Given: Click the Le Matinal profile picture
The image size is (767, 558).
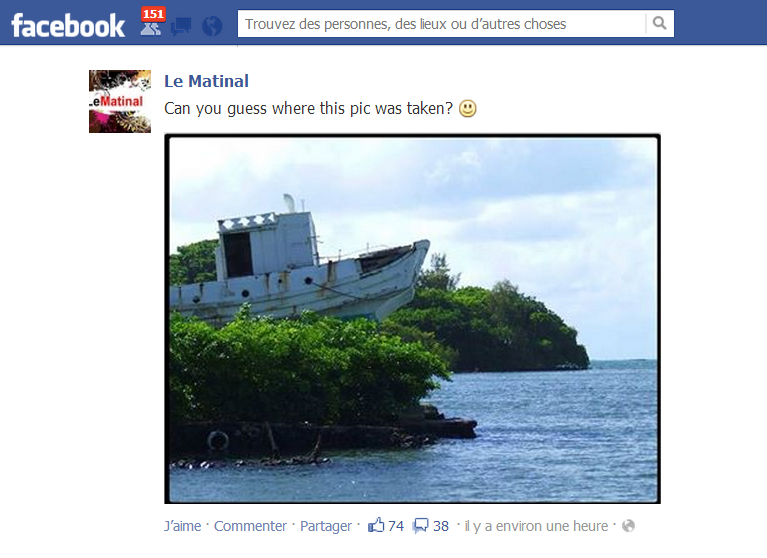Looking at the screenshot, I should click(120, 101).
